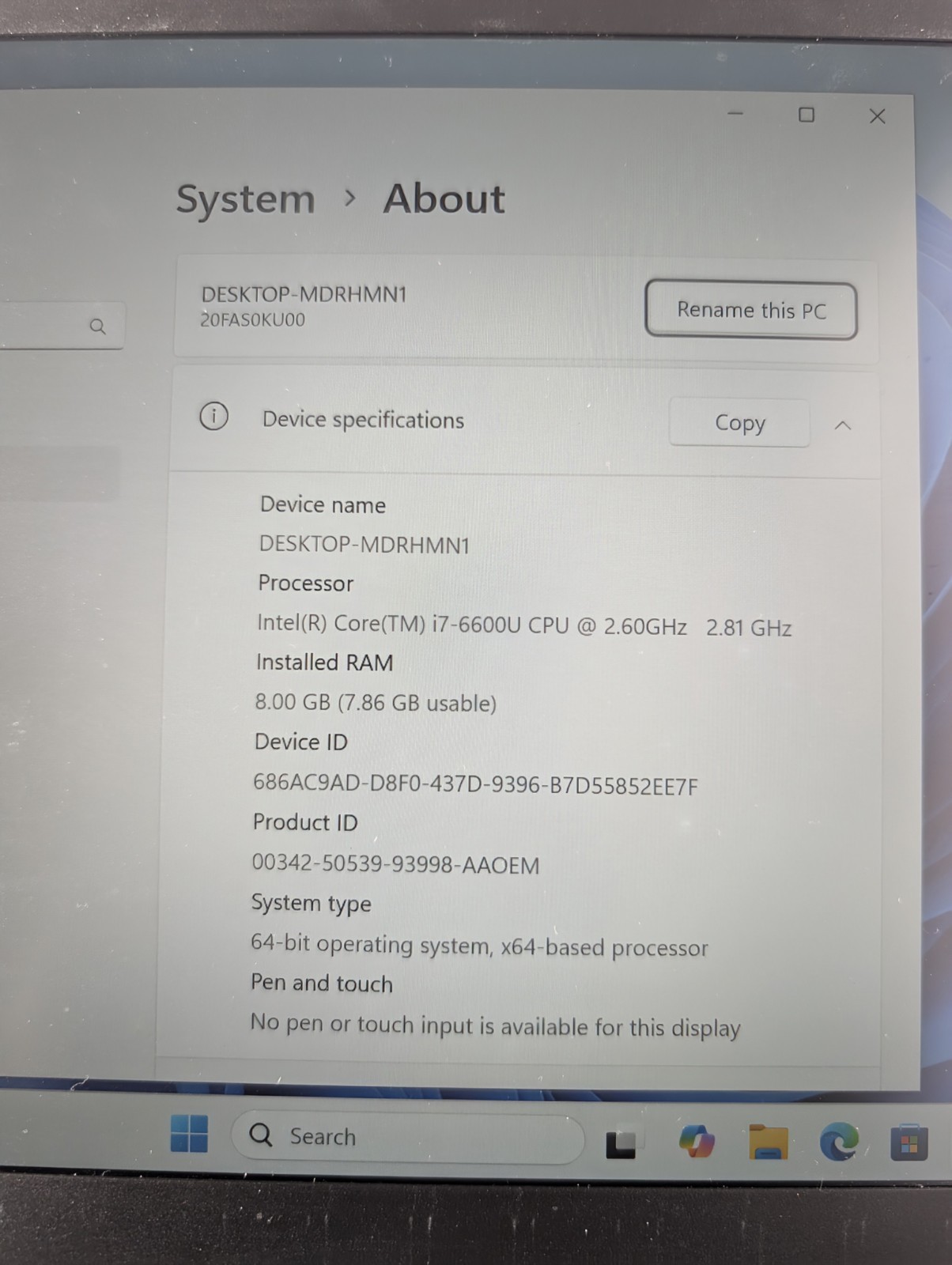Viewport: 952px width, 1265px height.
Task: Click the System type label
Action: (311, 904)
